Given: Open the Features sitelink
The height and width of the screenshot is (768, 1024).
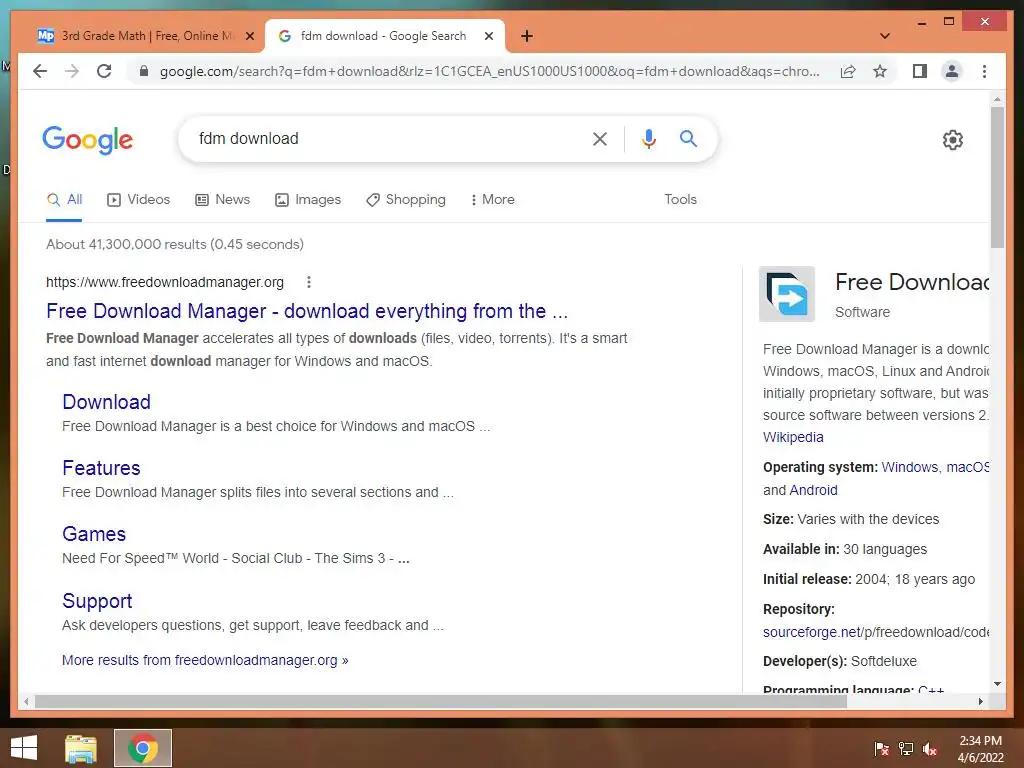Looking at the screenshot, I should [101, 468].
